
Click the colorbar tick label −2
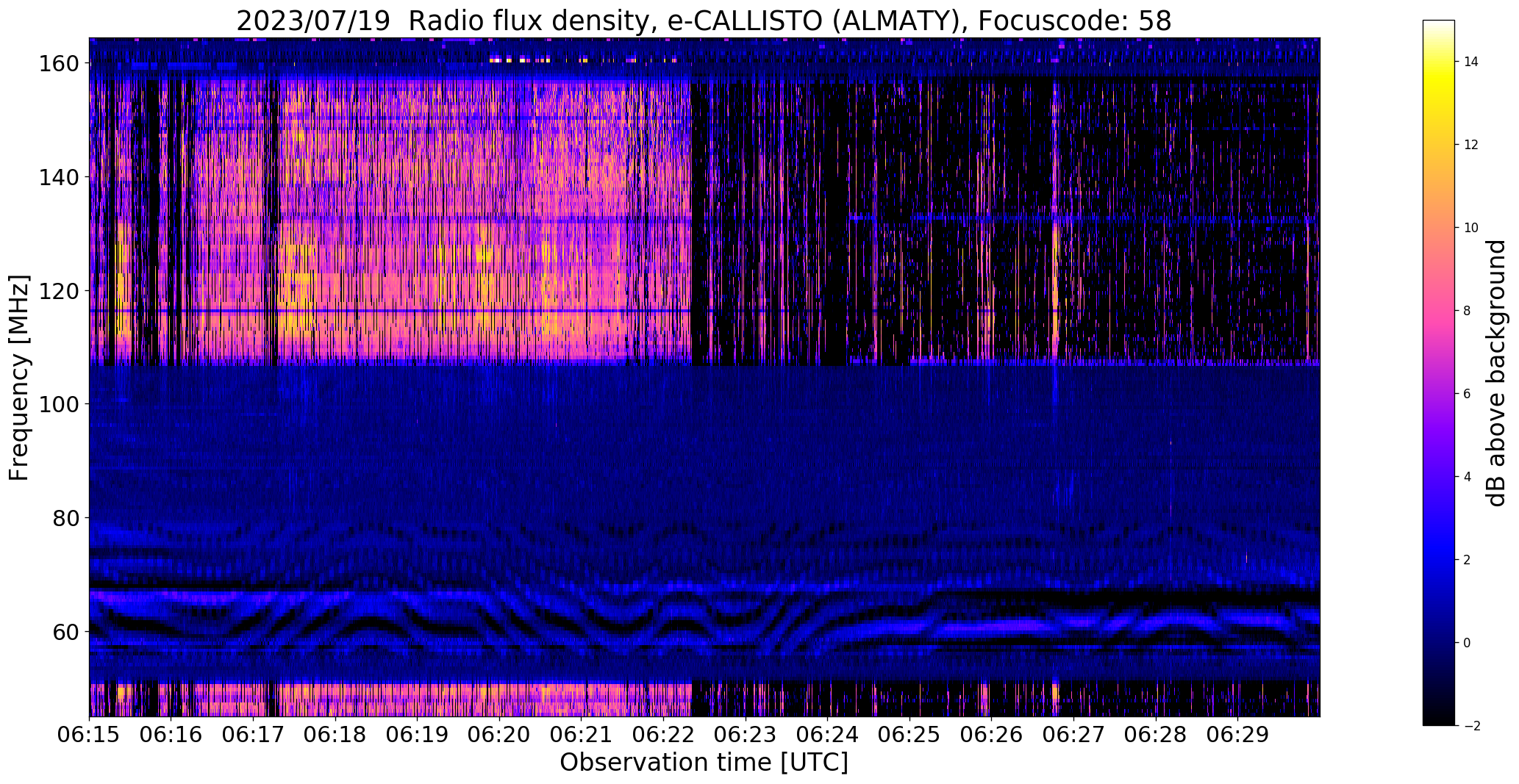(1472, 726)
